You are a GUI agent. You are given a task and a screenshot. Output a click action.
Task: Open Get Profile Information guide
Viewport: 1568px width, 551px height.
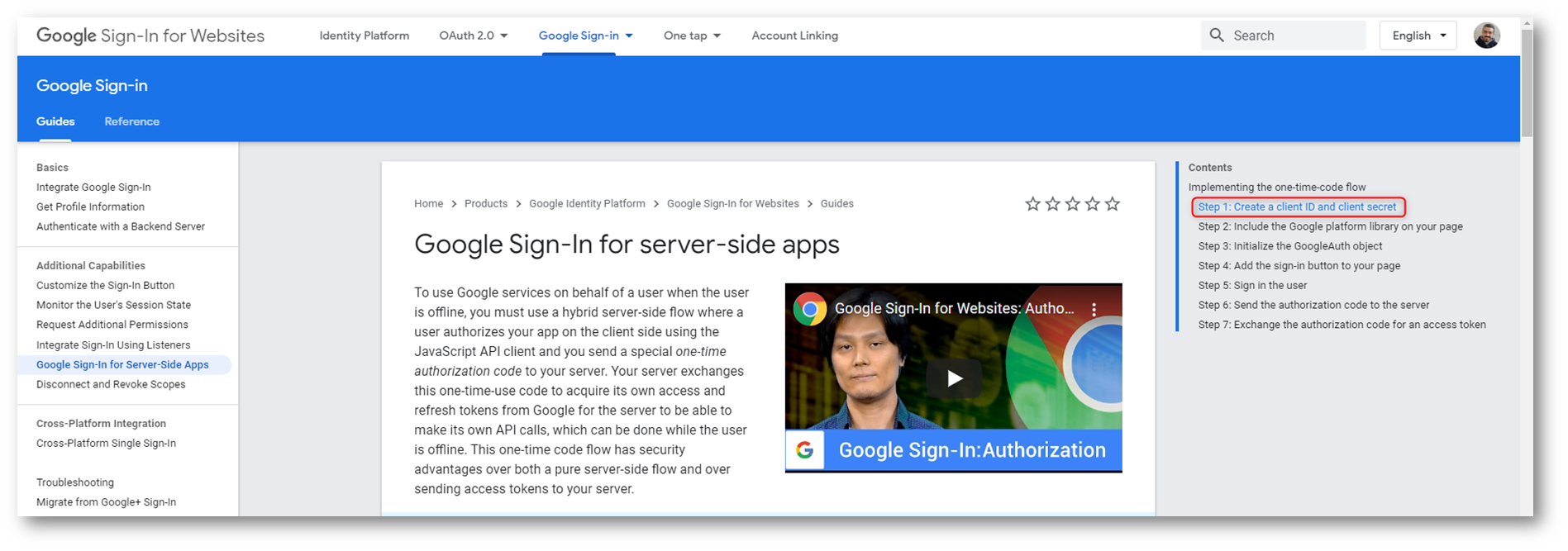90,207
